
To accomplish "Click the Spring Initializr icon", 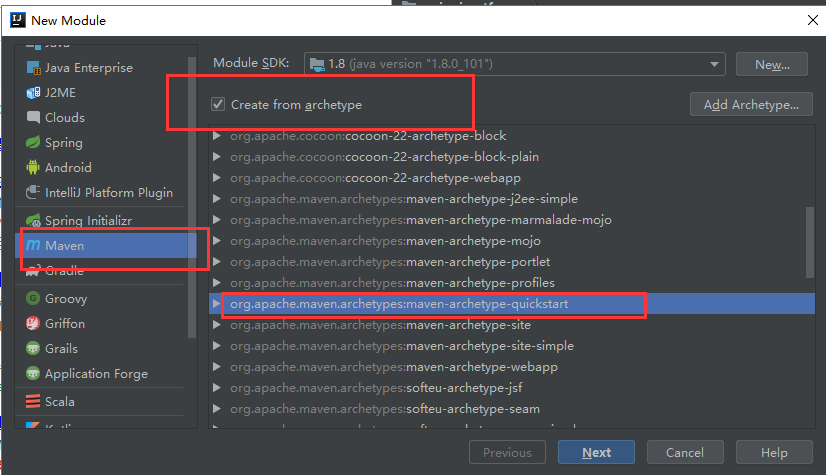I will pyautogui.click(x=33, y=220).
